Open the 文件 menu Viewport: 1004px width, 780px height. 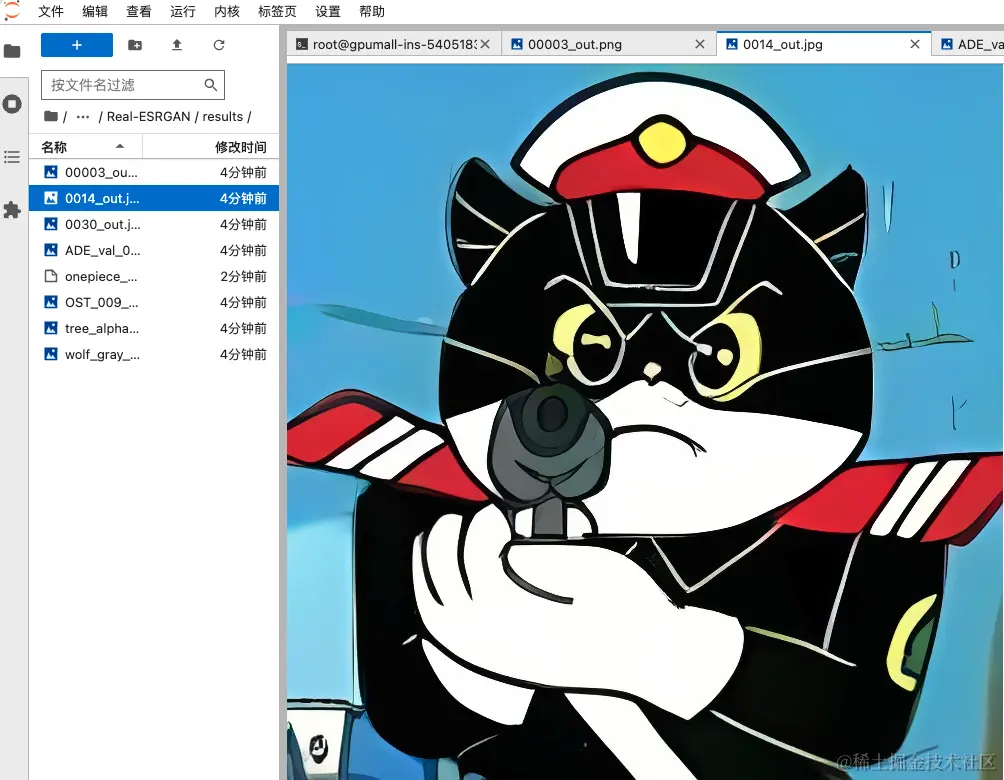coord(51,12)
